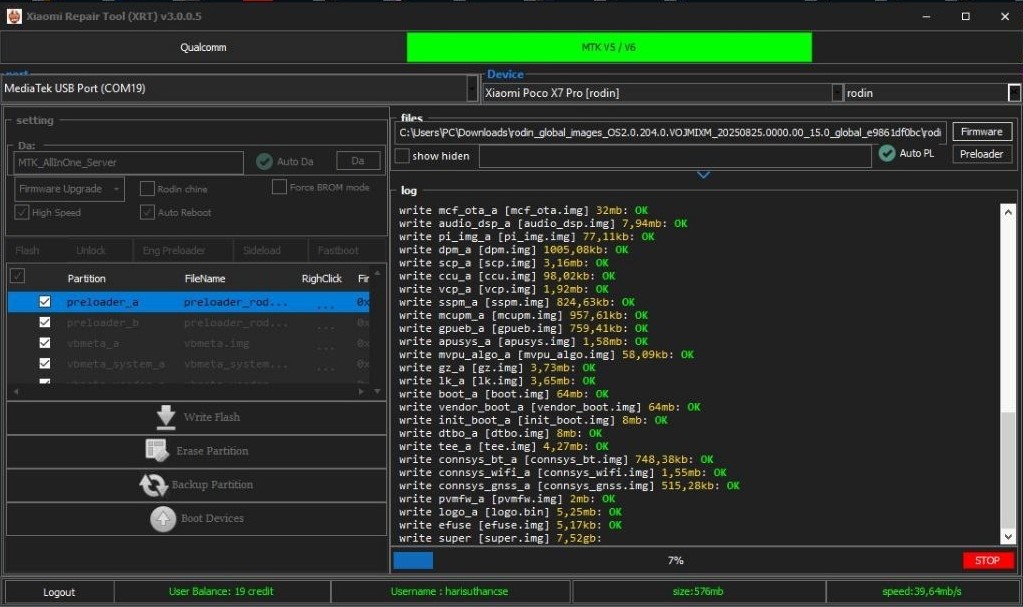Select the MTK V5 / V6 tab
1023x607 pixels.
coord(608,47)
